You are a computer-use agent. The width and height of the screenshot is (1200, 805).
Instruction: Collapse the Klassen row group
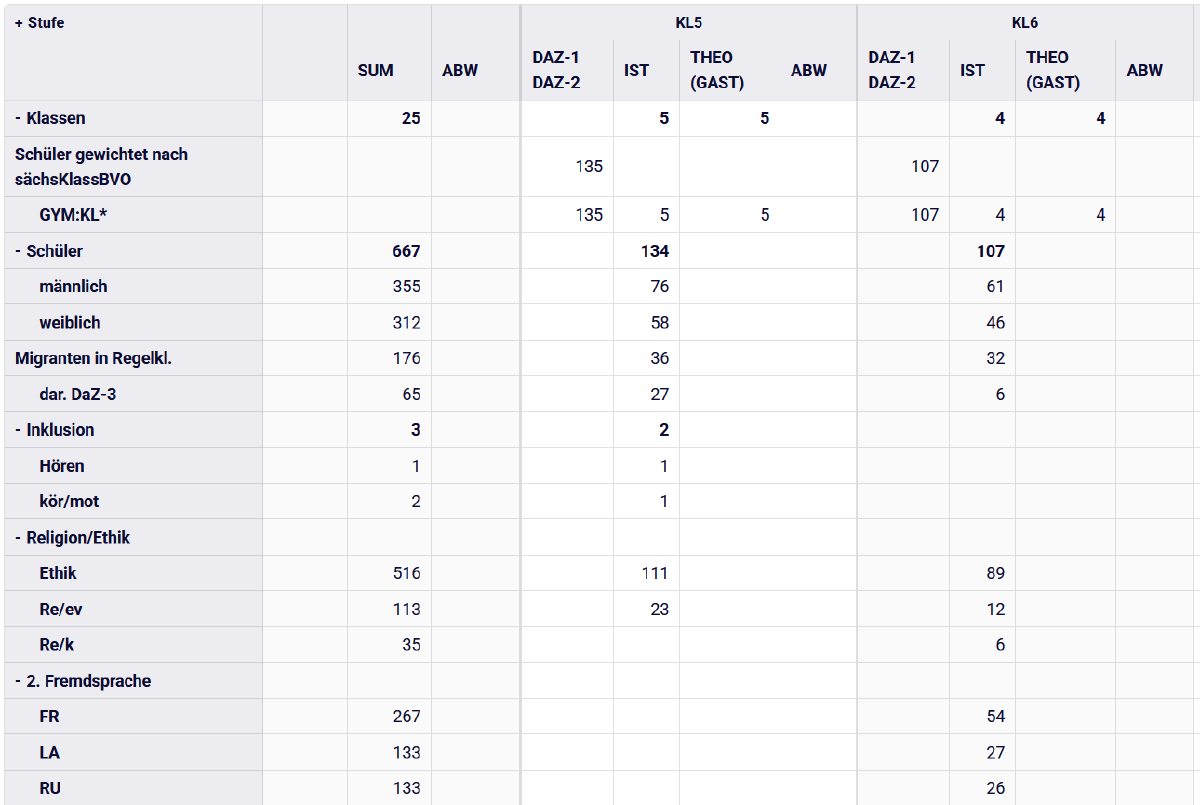(x=19, y=118)
